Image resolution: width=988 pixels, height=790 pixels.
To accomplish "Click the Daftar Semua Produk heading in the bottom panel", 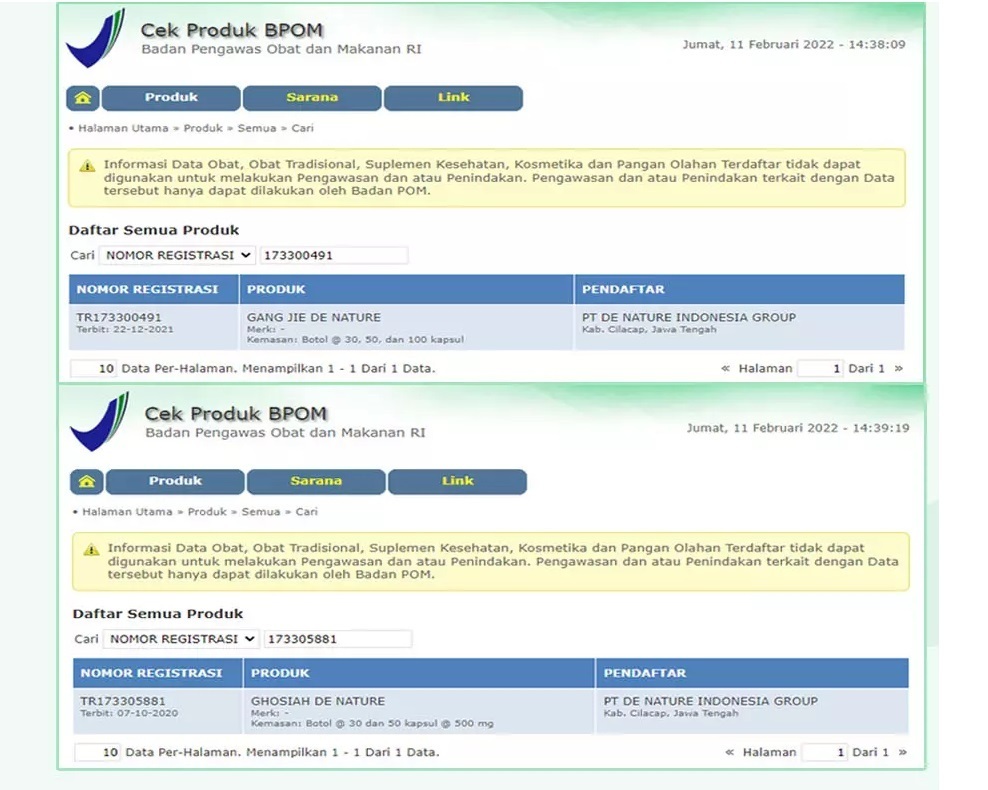I will tap(158, 614).
